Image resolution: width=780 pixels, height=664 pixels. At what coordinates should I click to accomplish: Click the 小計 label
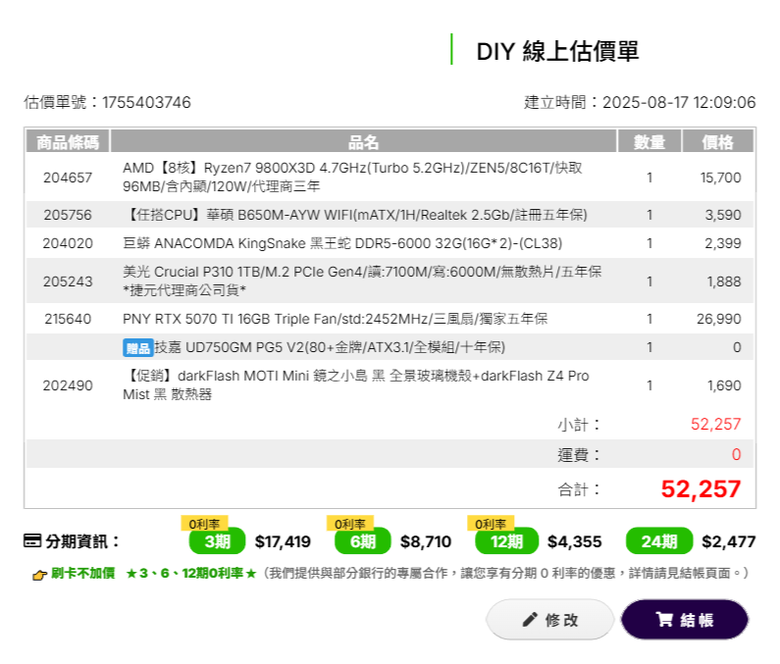coord(579,425)
